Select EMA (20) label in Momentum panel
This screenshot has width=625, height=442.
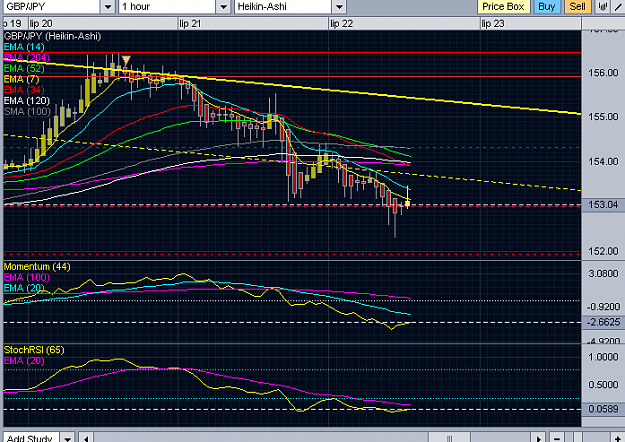coord(24,288)
